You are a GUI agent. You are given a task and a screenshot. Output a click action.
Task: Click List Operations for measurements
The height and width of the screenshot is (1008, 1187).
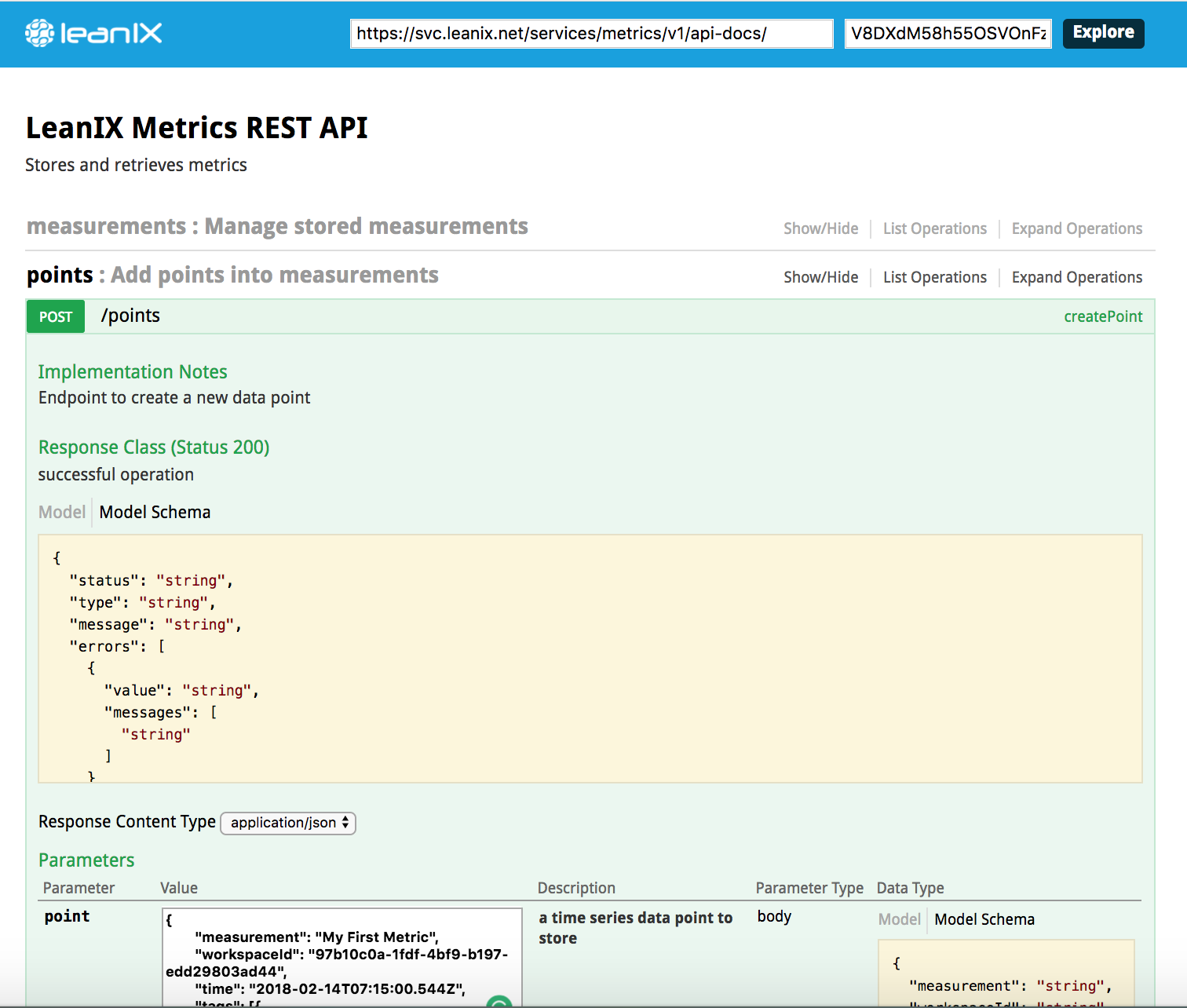(934, 228)
